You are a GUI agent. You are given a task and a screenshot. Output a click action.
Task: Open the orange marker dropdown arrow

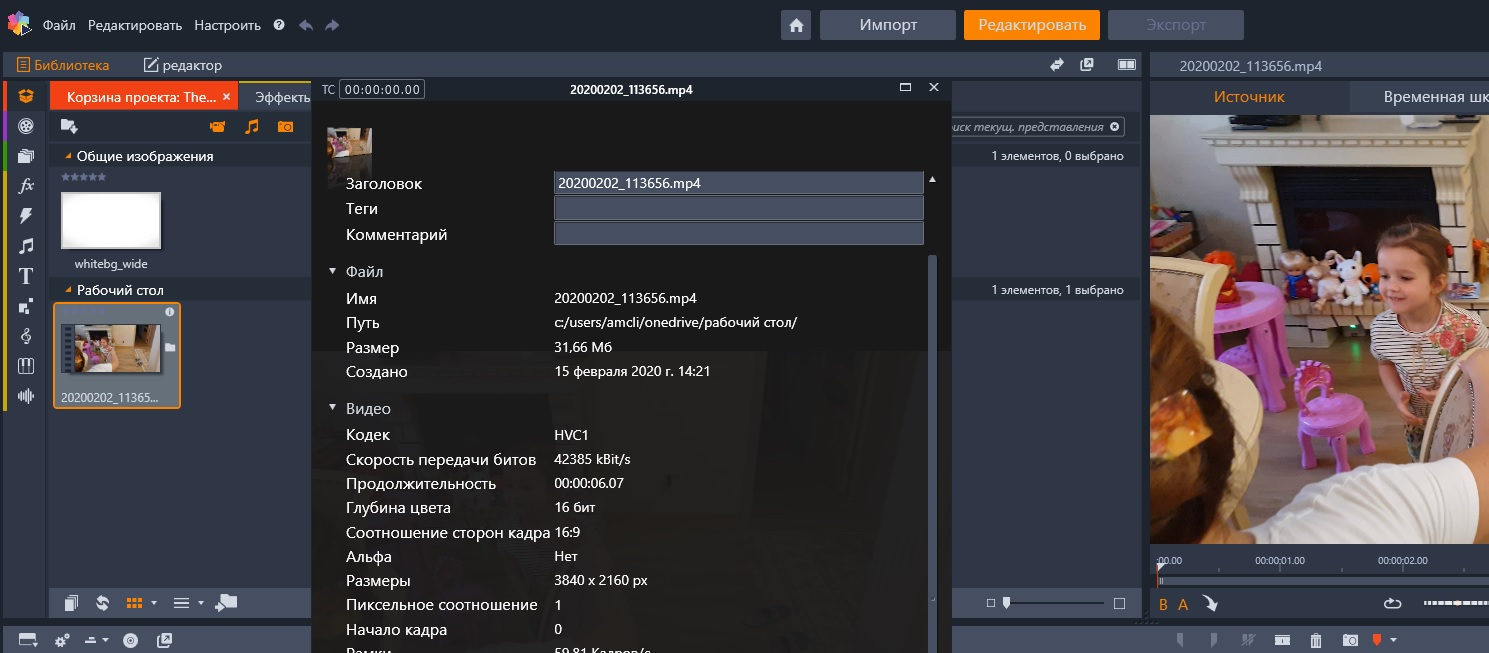pos(1394,640)
